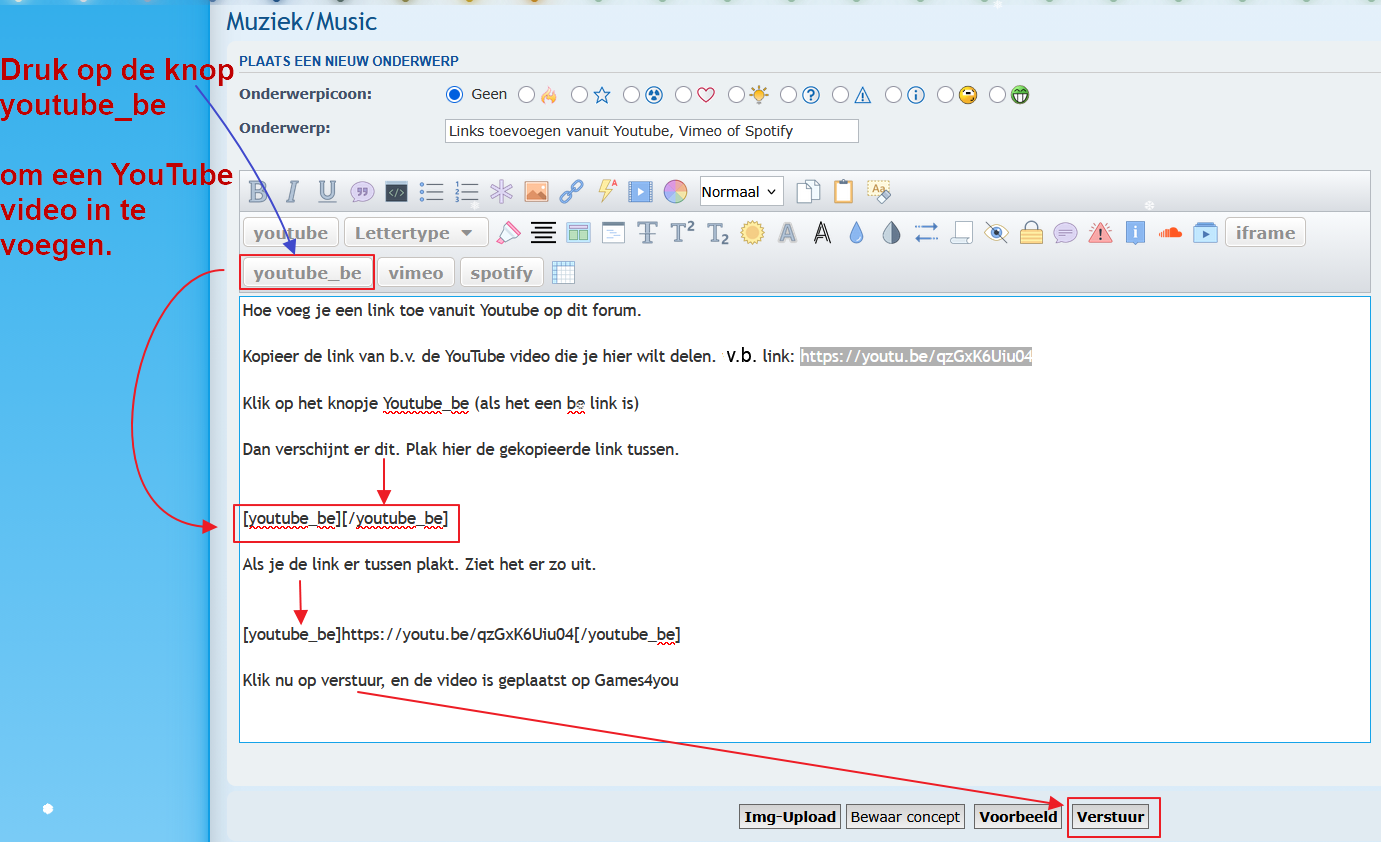1381x842 pixels.
Task: Apply subscript T₂ formatting
Action: pos(718,233)
